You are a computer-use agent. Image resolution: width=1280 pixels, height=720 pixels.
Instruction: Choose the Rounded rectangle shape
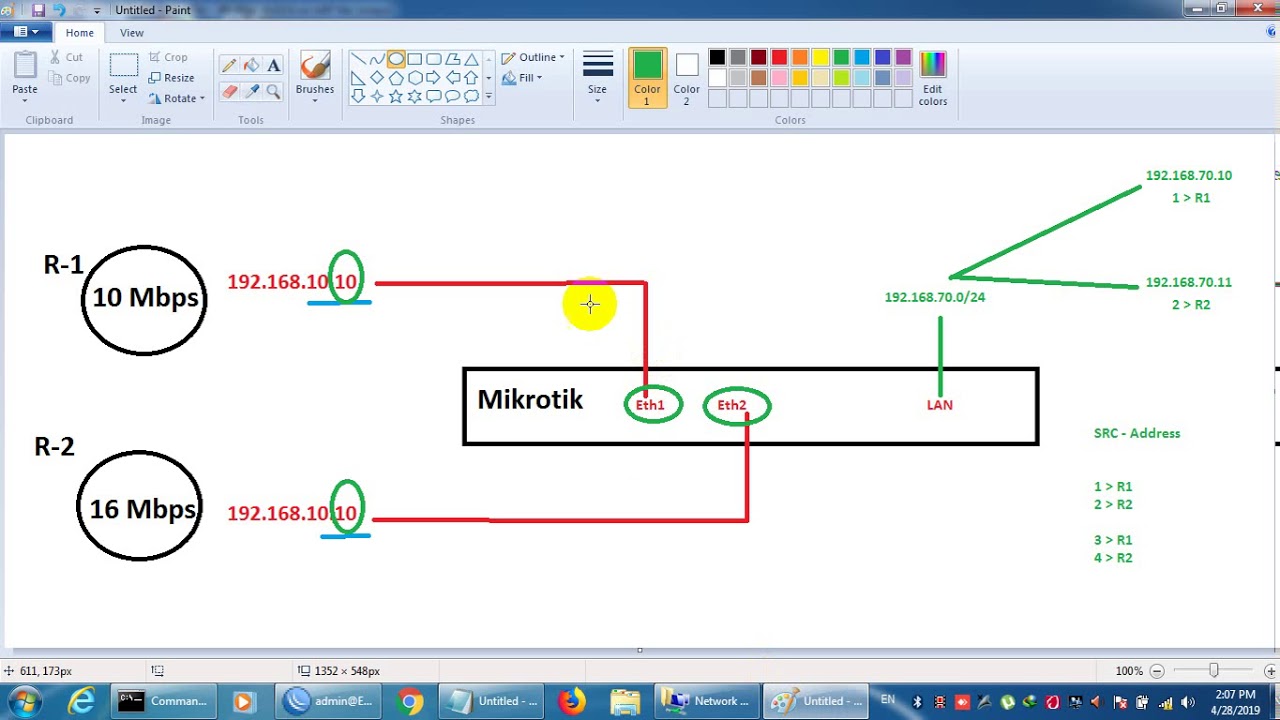pyautogui.click(x=434, y=59)
